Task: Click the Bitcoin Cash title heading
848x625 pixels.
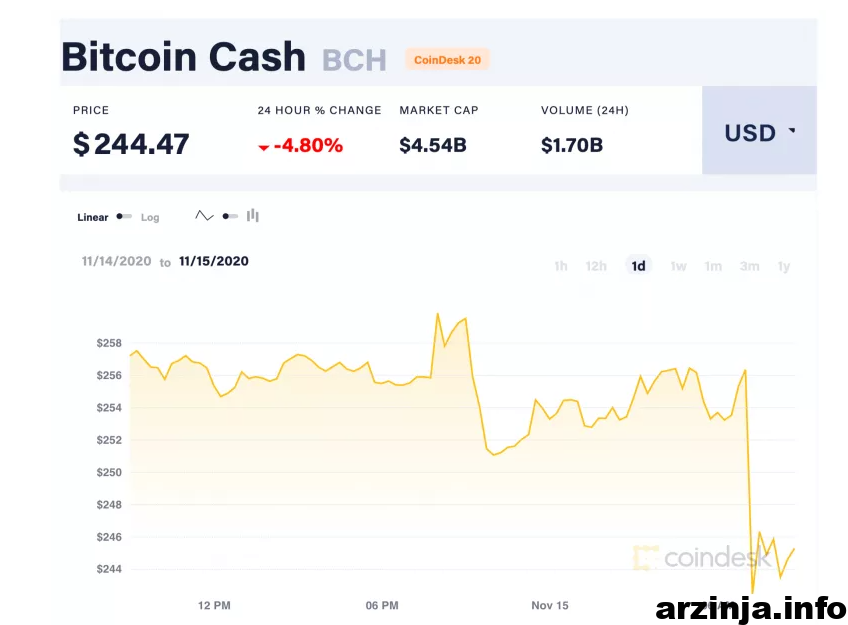Action: click(x=183, y=56)
